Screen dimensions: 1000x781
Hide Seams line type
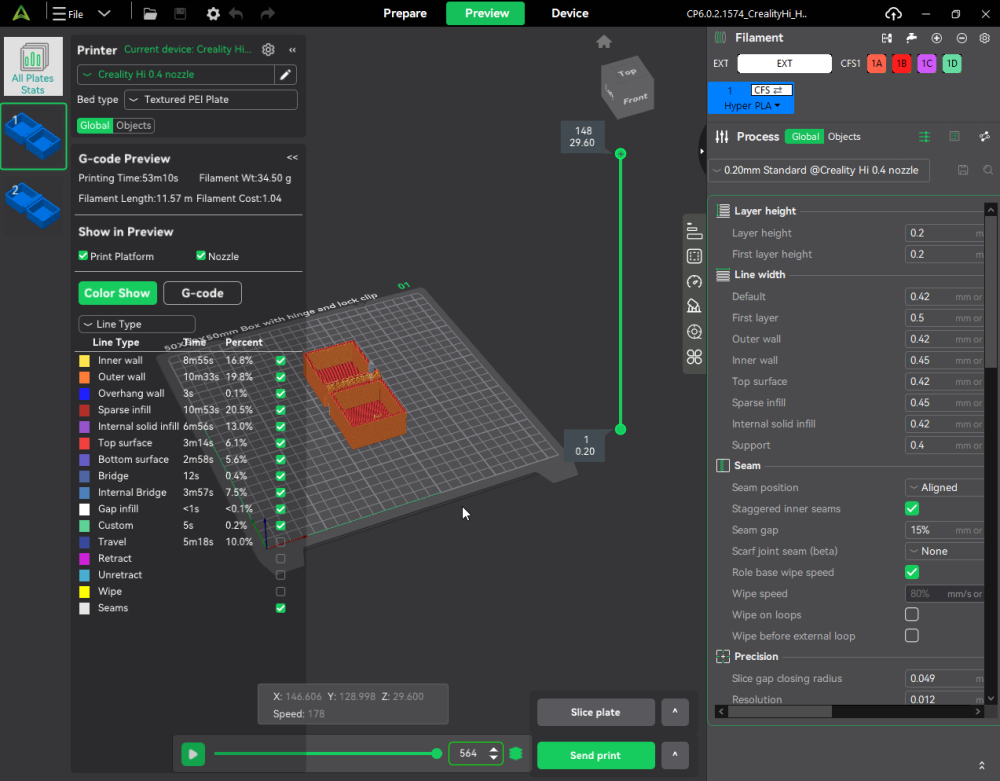(x=281, y=608)
